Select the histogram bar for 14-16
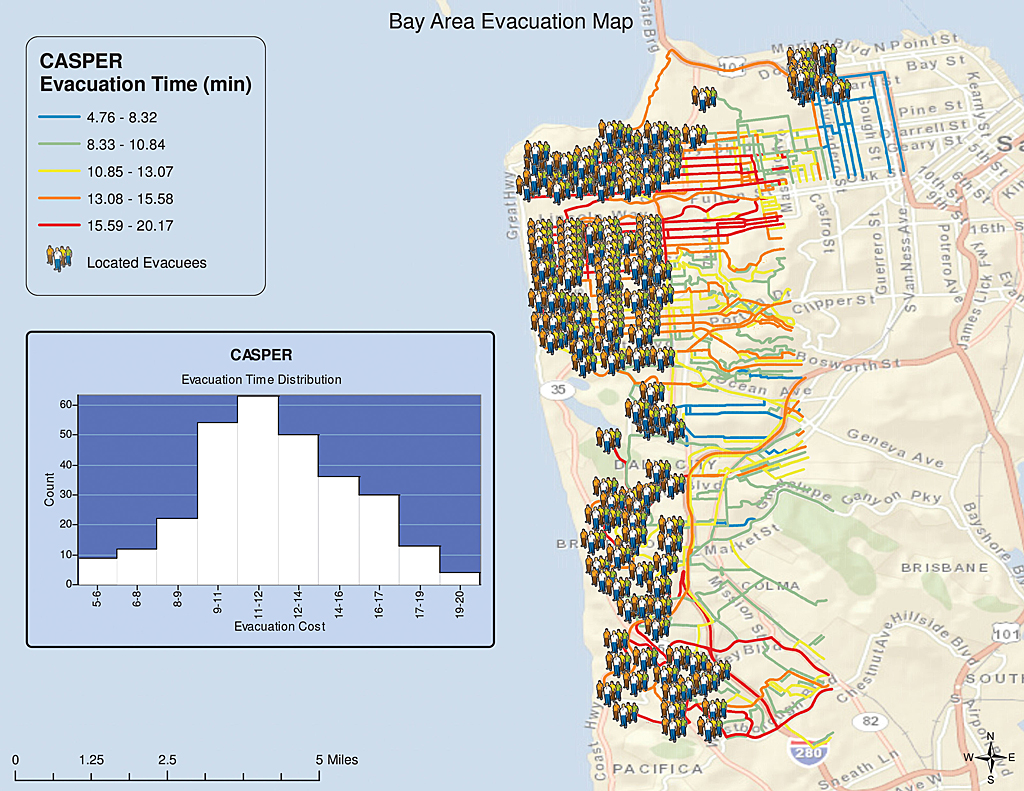The image size is (1024, 791). [339, 530]
